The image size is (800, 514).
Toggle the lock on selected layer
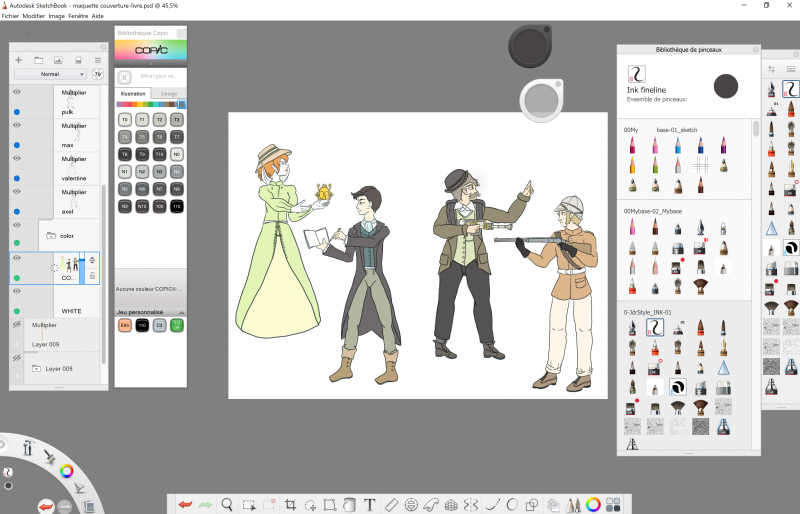pyautogui.click(x=92, y=276)
